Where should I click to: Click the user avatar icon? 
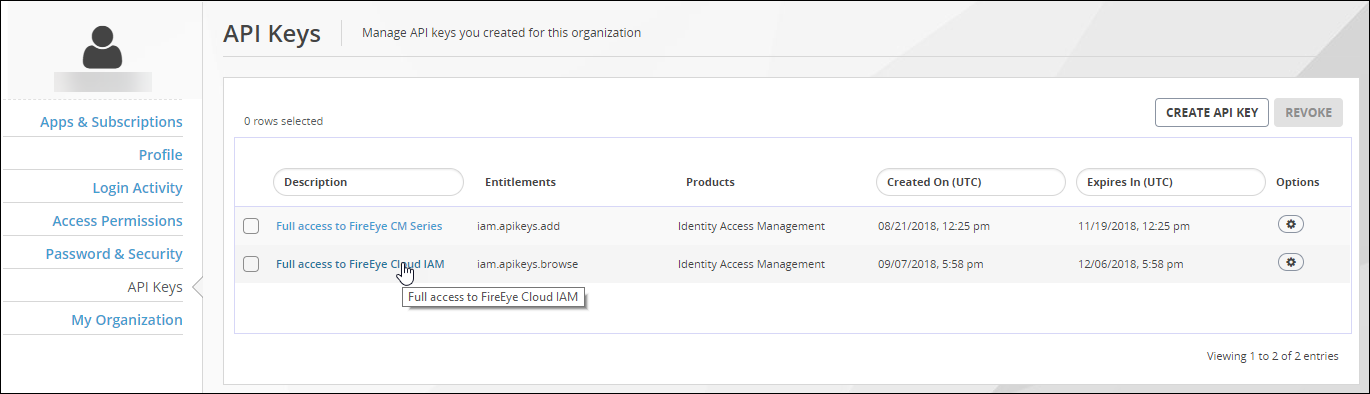pos(102,47)
